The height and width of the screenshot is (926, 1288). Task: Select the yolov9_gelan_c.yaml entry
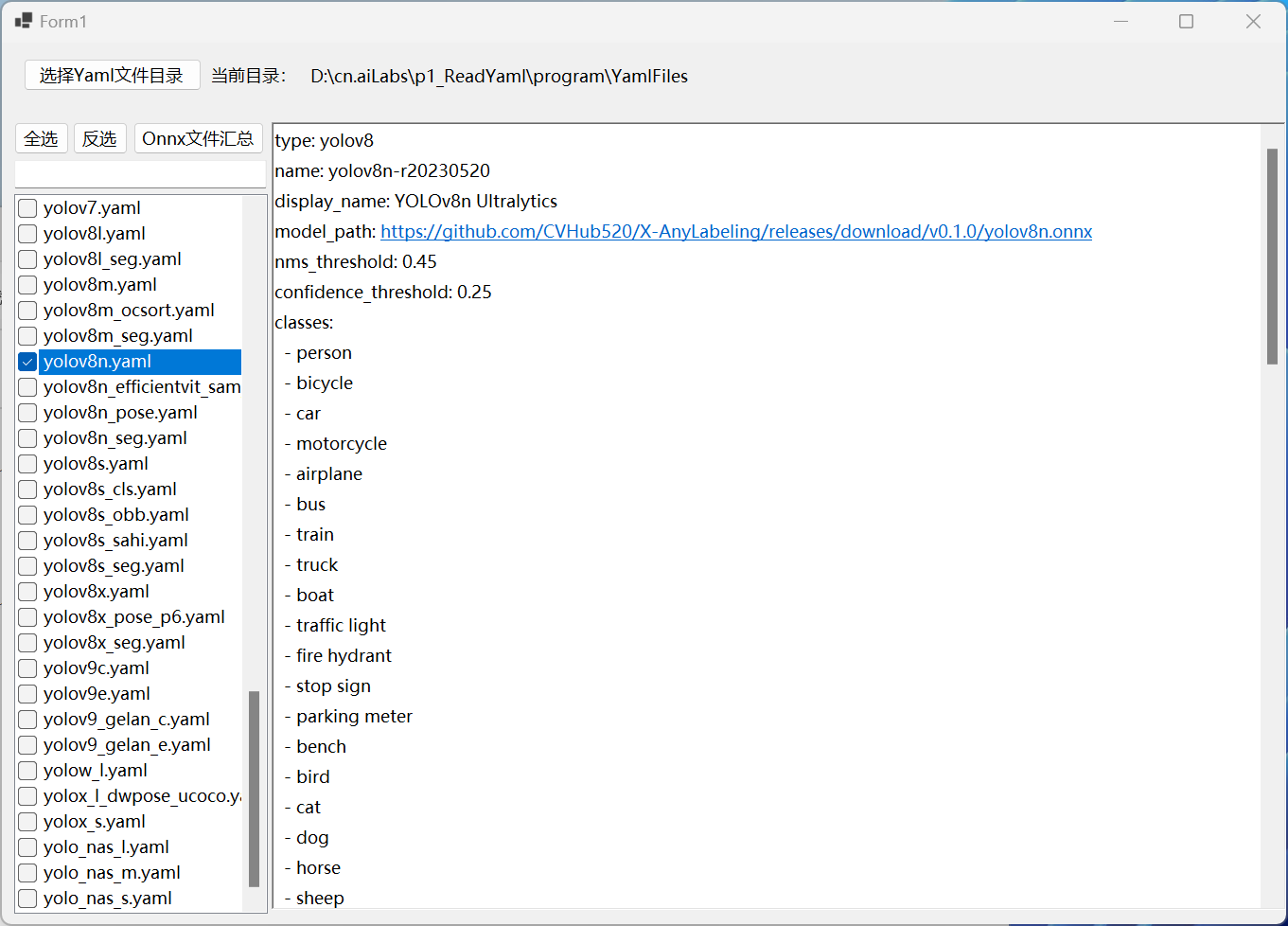127,720
